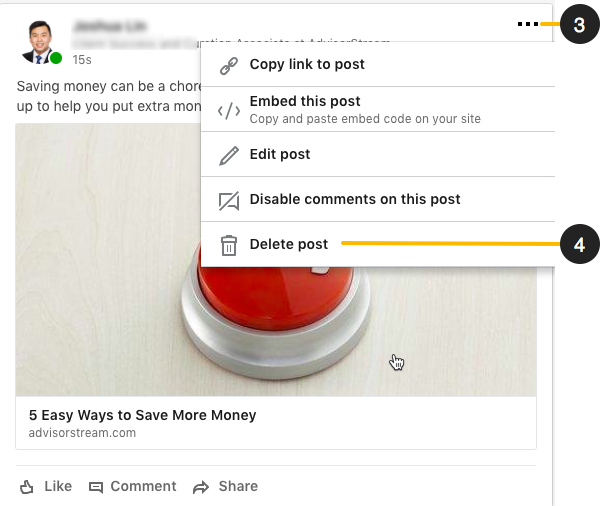Open the 5 Easy Ways to Save More Money link

pyautogui.click(x=142, y=415)
